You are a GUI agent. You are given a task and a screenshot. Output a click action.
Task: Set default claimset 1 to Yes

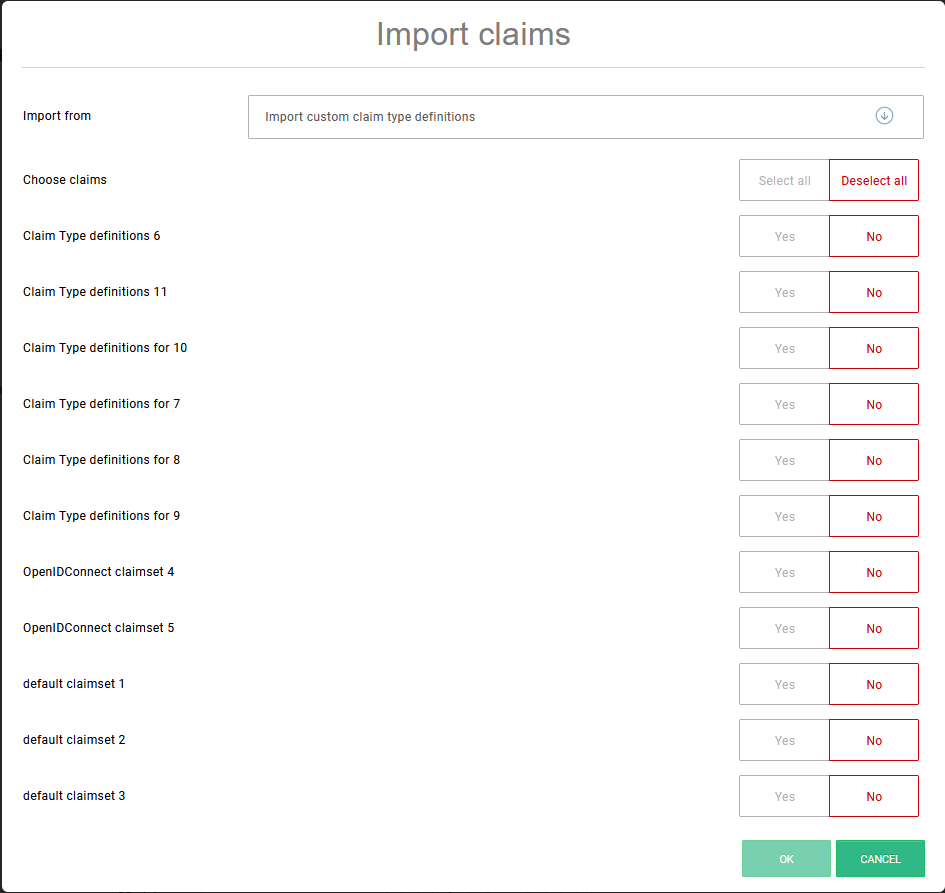[784, 685]
